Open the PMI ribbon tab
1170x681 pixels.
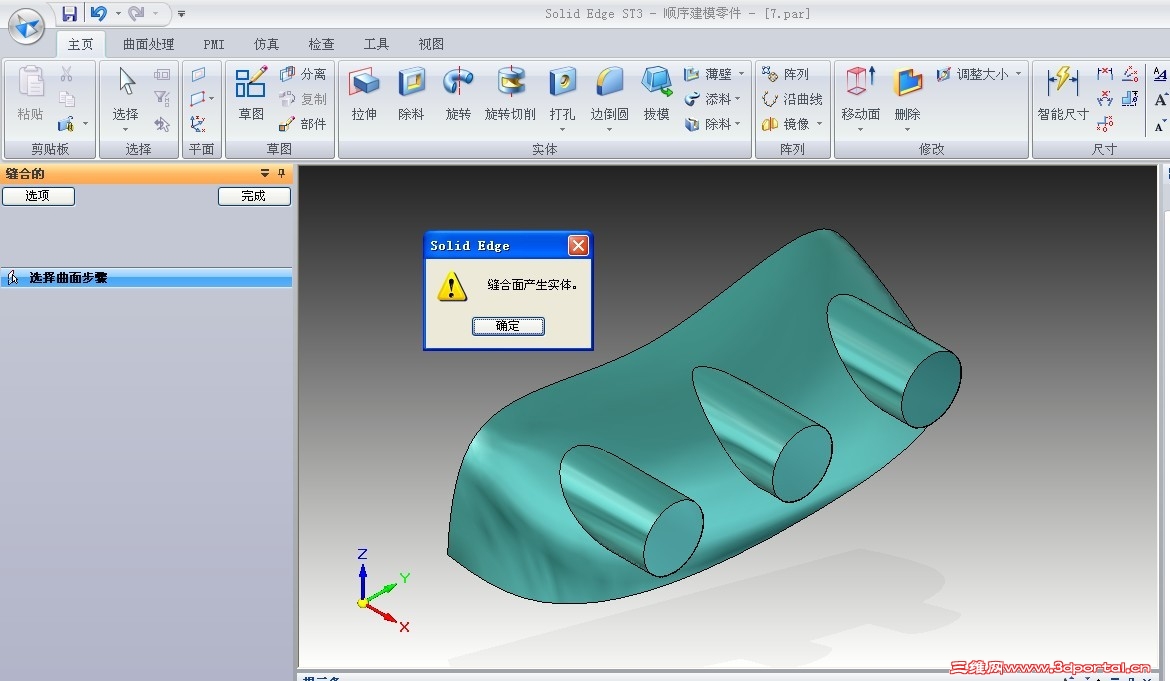pyautogui.click(x=214, y=44)
